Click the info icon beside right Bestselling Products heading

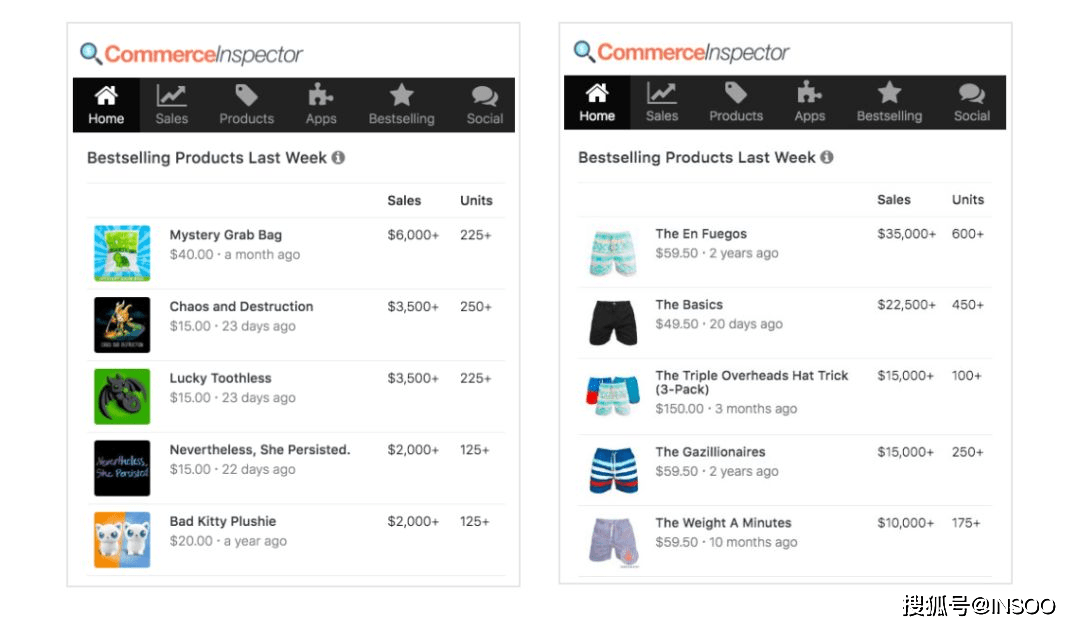point(827,158)
